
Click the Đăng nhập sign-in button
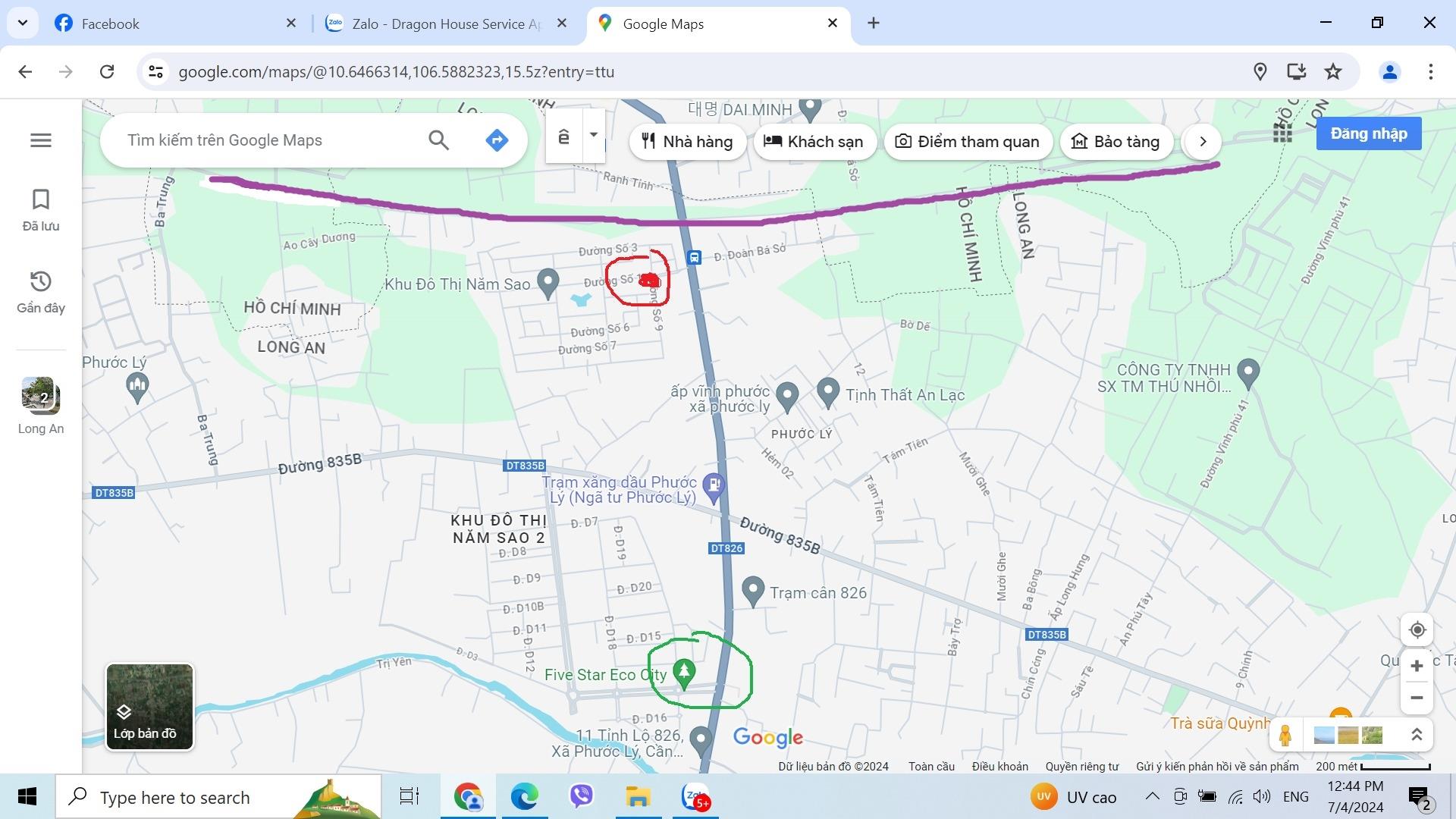coord(1368,133)
